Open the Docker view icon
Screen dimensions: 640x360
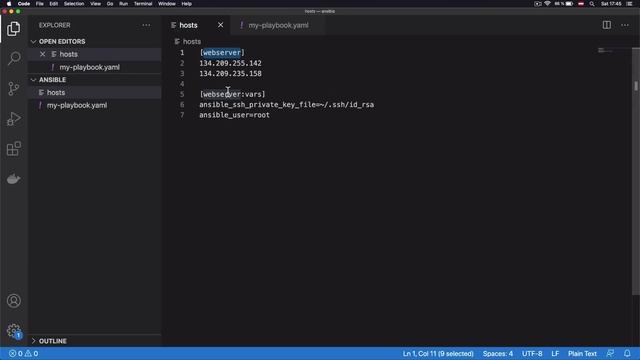tap(13, 179)
